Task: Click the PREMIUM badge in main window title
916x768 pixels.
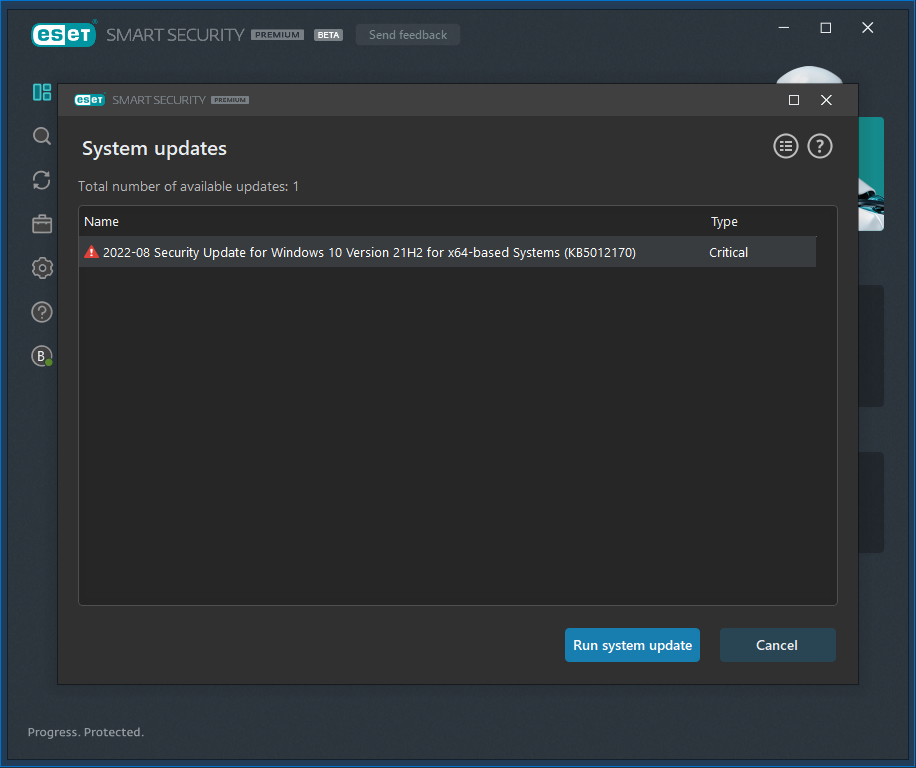Action: pos(277,35)
